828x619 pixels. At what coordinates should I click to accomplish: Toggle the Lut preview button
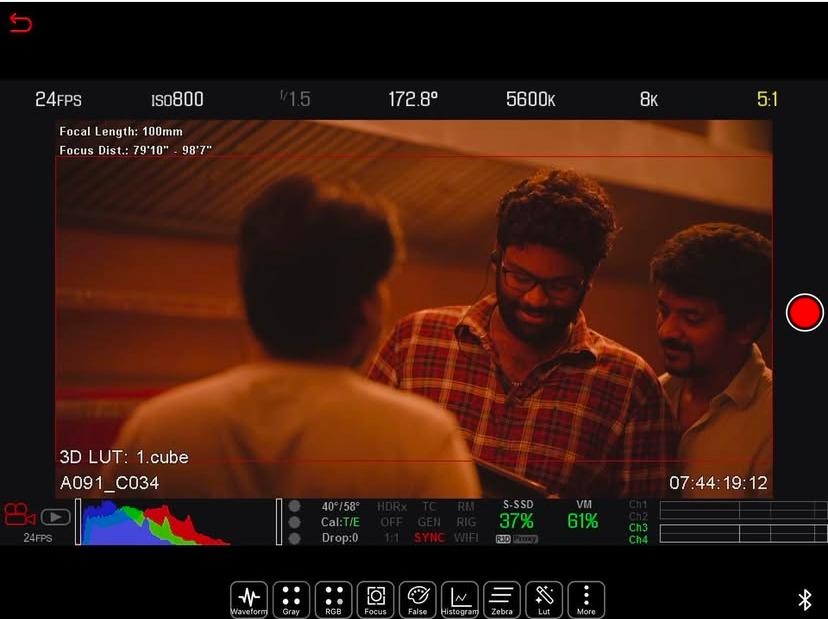pos(544,599)
